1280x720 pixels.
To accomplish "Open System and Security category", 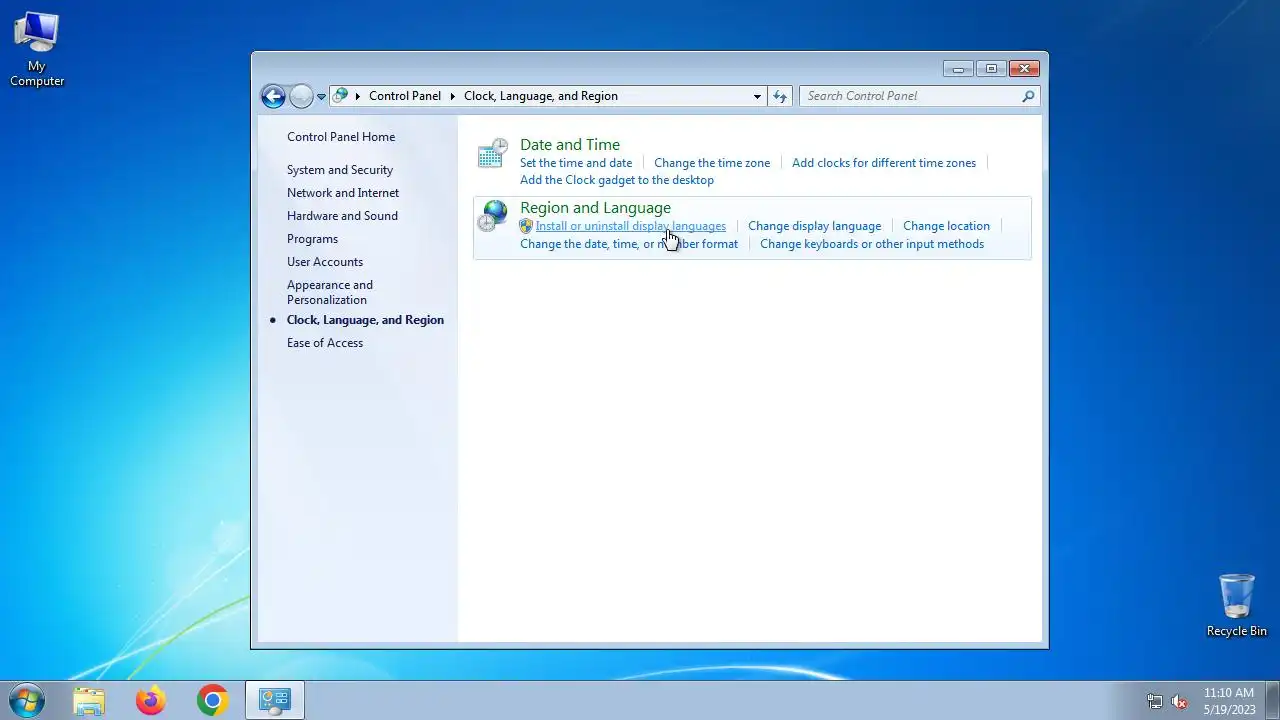I will click(x=340, y=170).
